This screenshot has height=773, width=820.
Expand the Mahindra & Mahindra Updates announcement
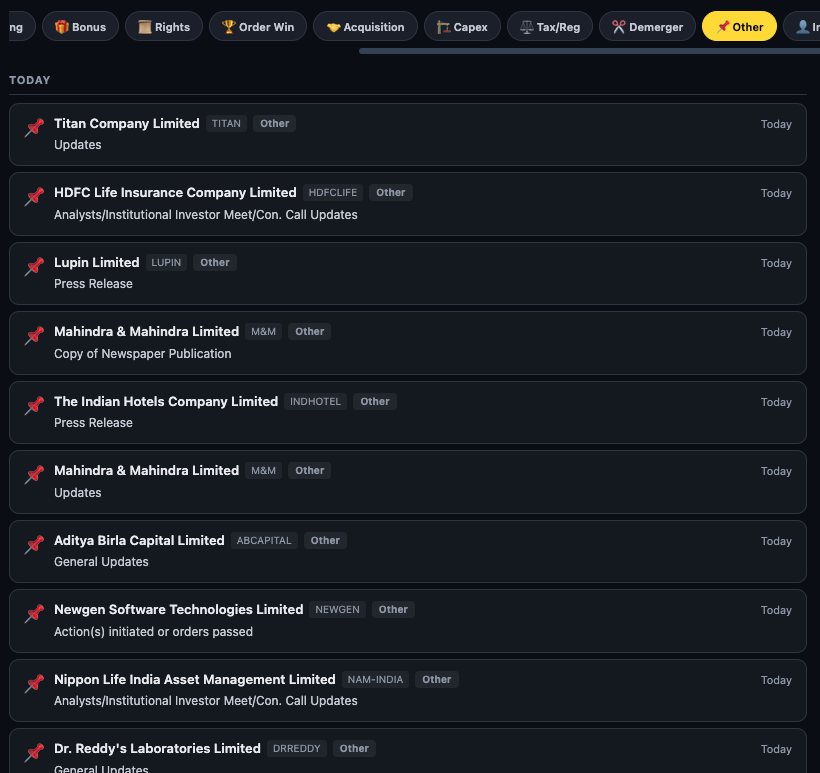(x=400, y=481)
